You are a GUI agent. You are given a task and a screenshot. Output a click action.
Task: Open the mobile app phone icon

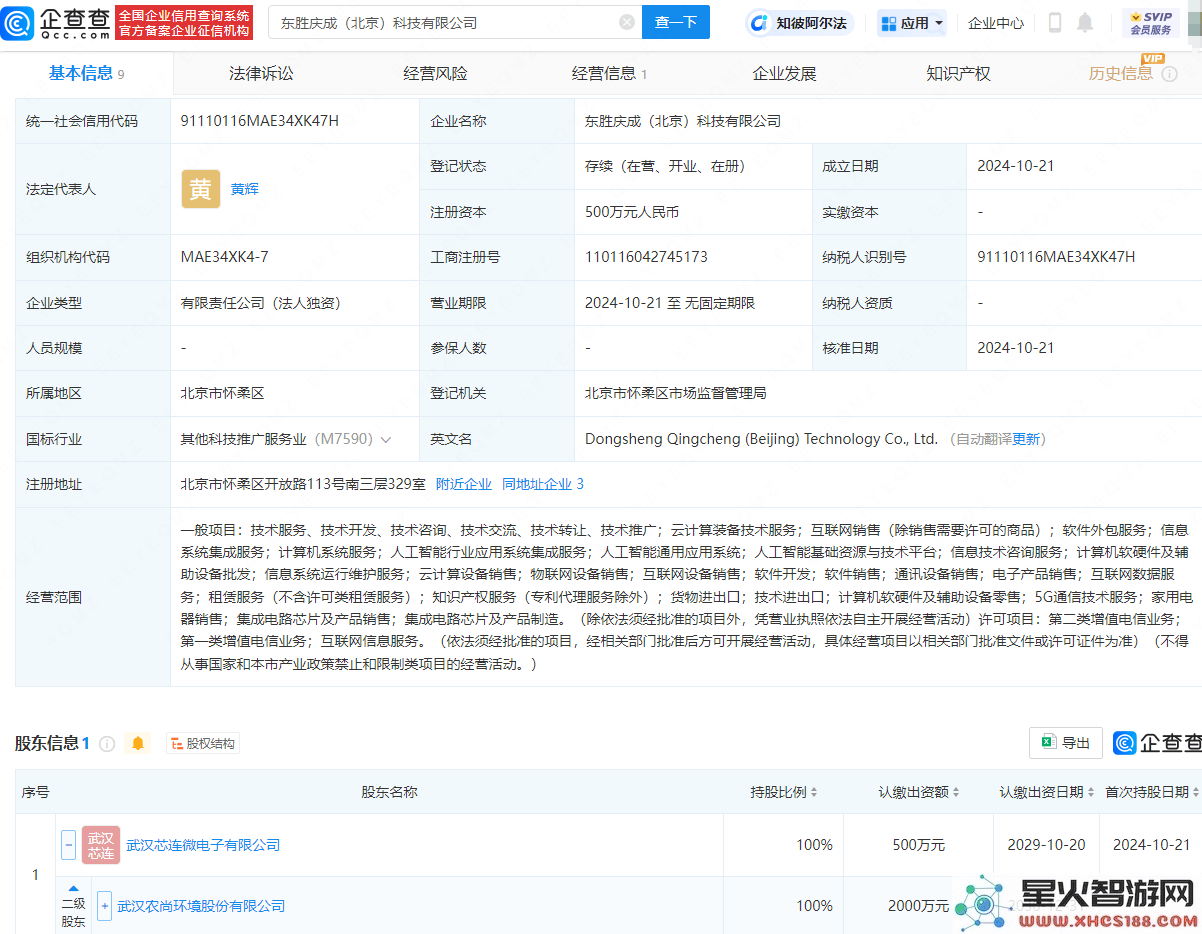pos(1055,23)
